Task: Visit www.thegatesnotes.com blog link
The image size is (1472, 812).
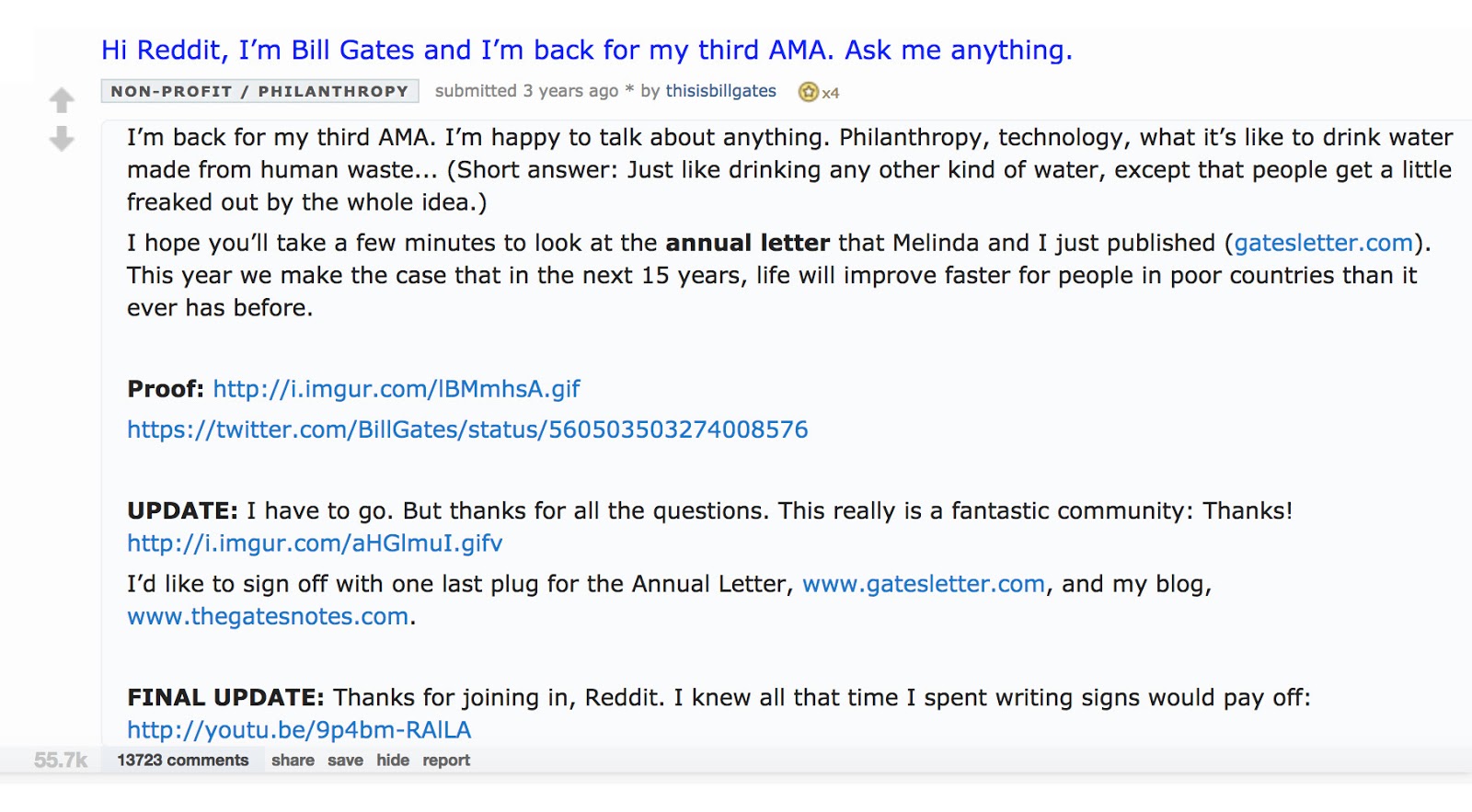Action: pos(267,616)
